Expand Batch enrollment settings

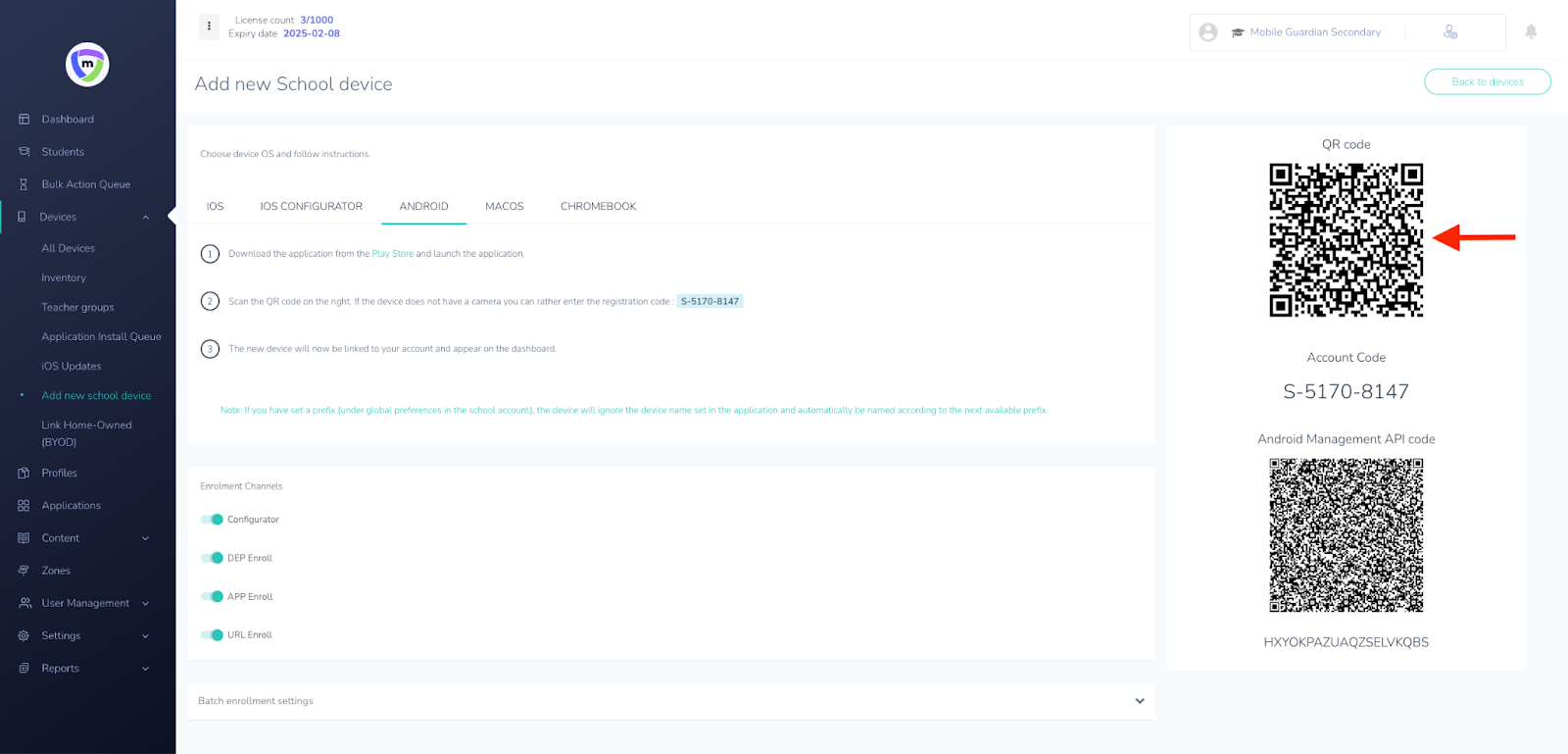click(671, 701)
